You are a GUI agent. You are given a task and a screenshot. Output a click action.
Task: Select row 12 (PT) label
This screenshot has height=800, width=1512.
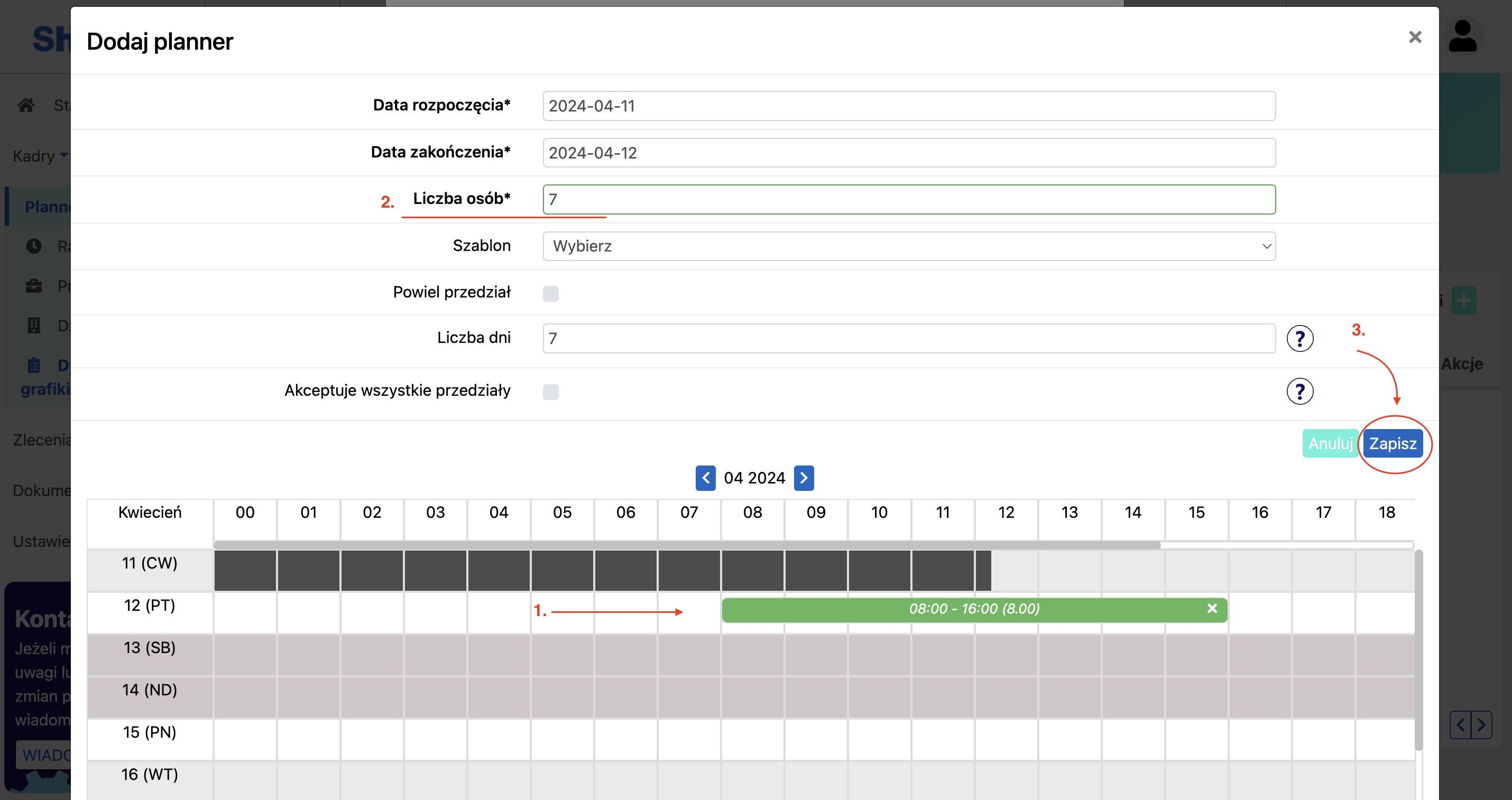click(150, 605)
